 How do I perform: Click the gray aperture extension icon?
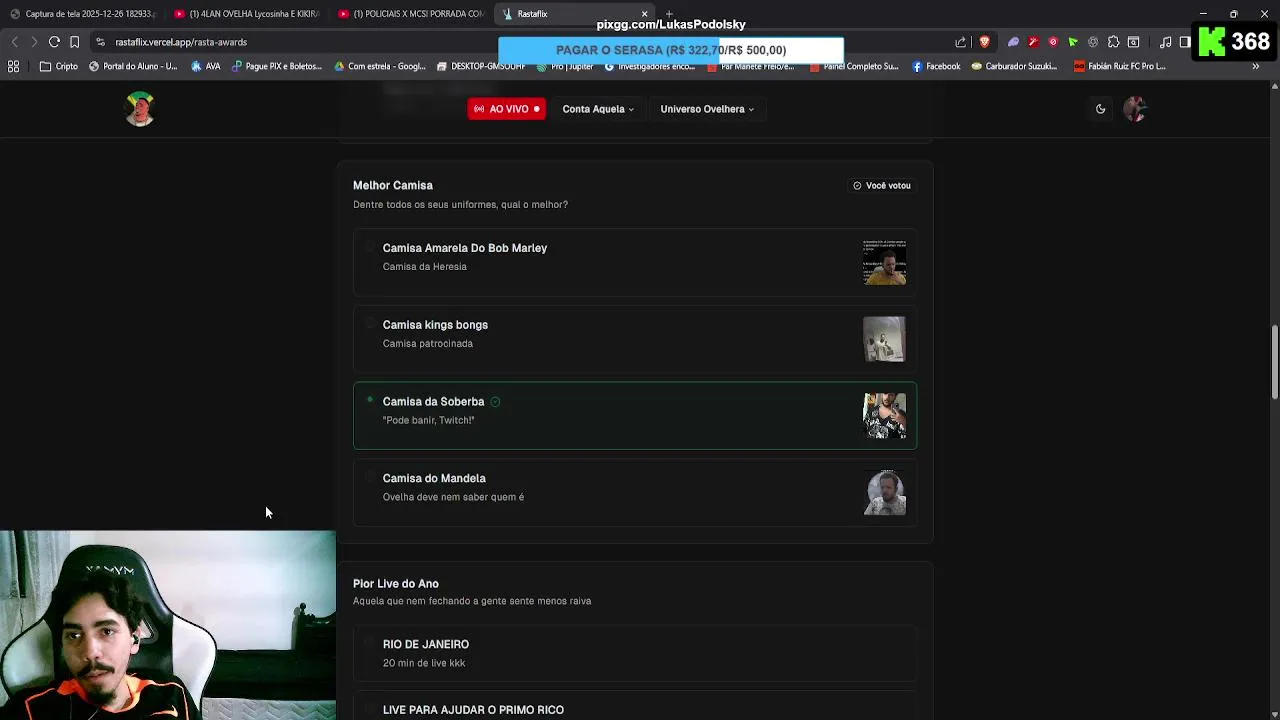[x=1093, y=42]
